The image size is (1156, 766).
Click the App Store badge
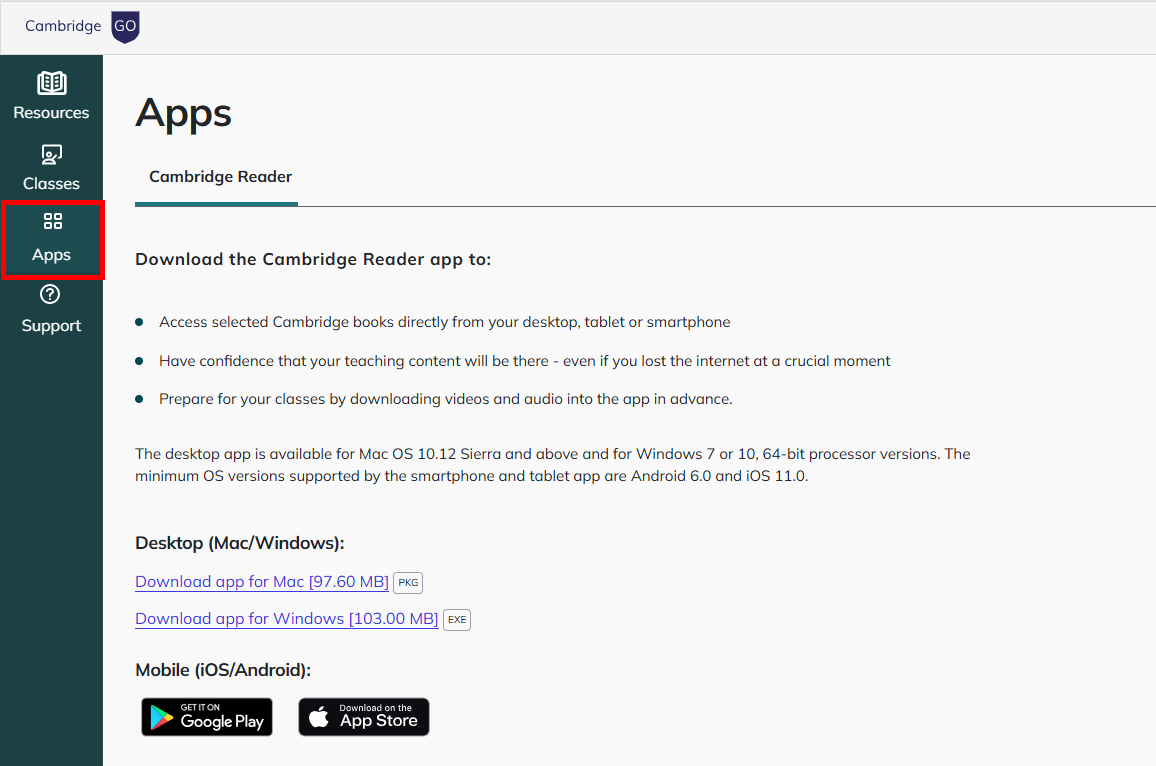click(x=364, y=717)
